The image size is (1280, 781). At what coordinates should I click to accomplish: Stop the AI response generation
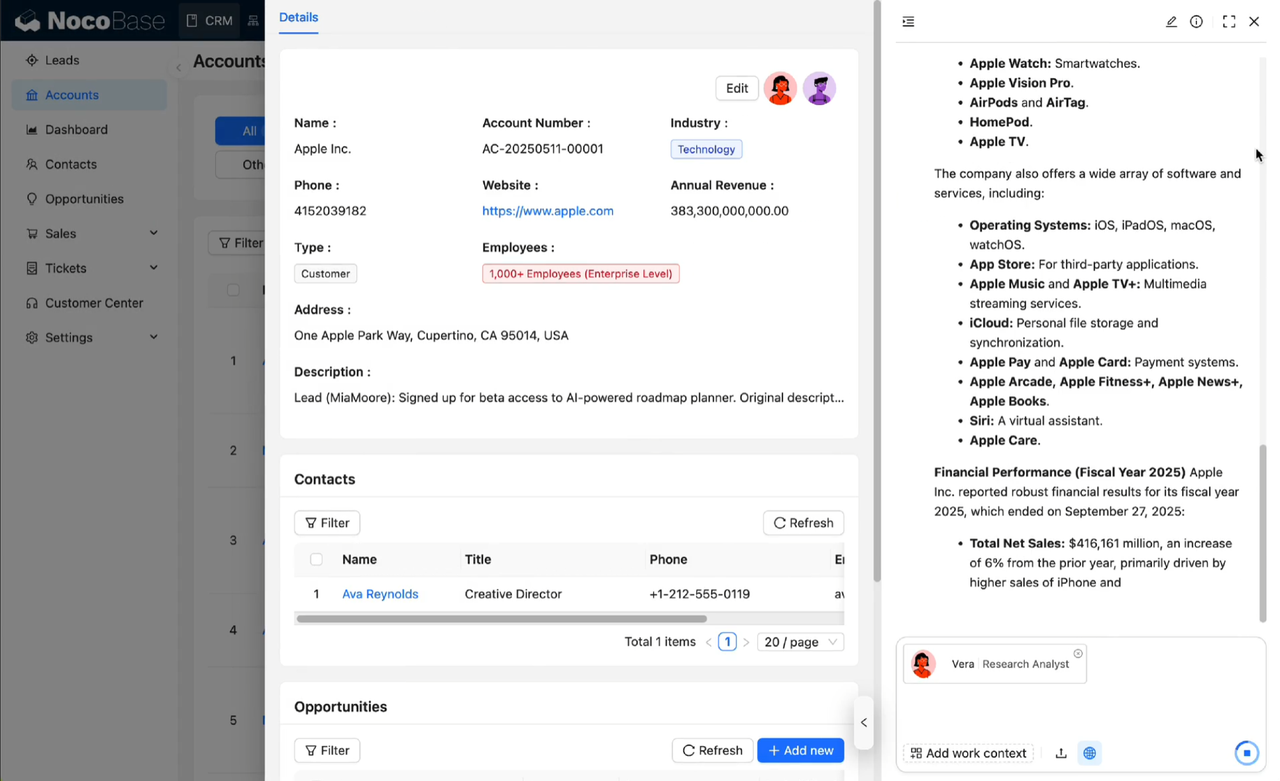[1246, 753]
